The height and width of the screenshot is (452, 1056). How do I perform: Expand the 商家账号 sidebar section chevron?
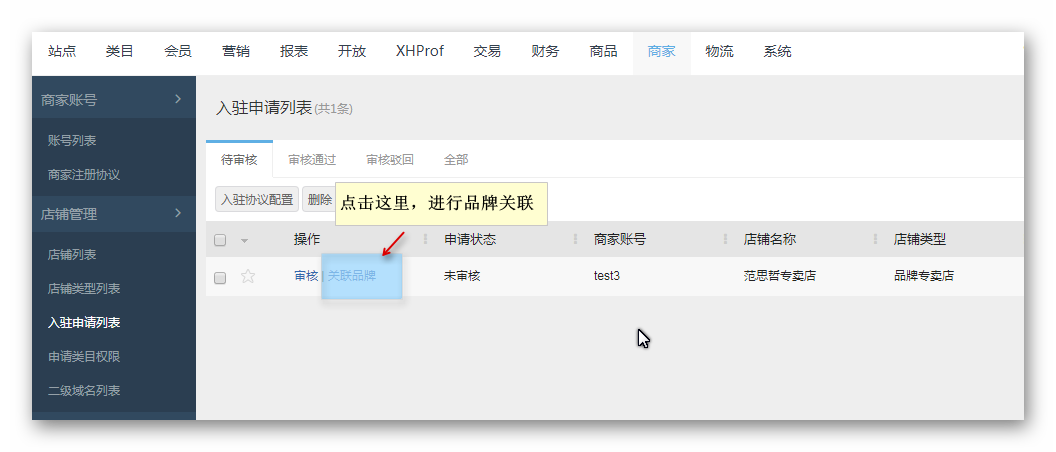tap(178, 99)
